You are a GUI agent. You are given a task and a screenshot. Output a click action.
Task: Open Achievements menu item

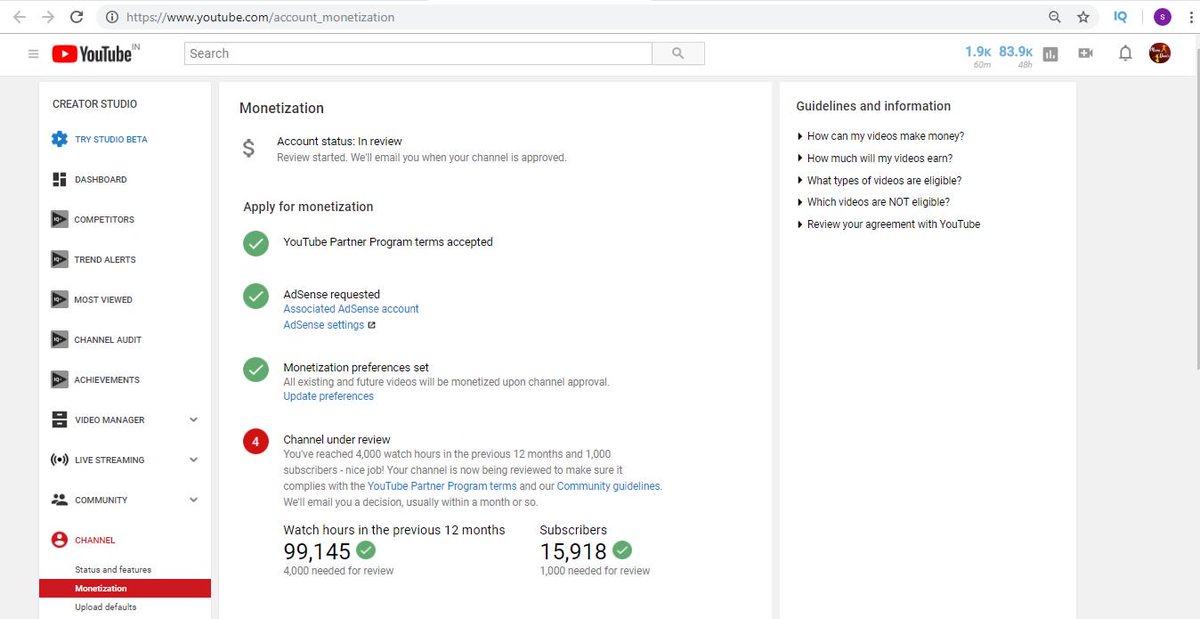tap(107, 379)
